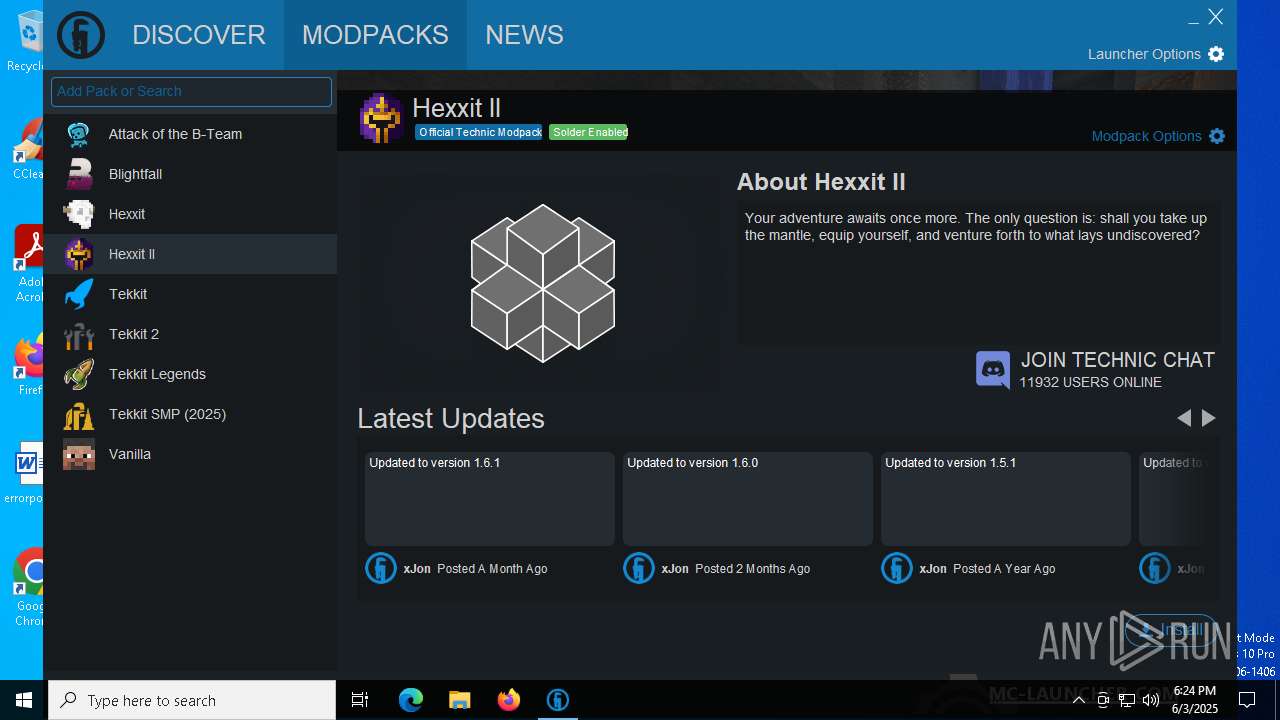The image size is (1280, 720).
Task: Choose Tekkit Legends pack name
Action: click(x=157, y=374)
